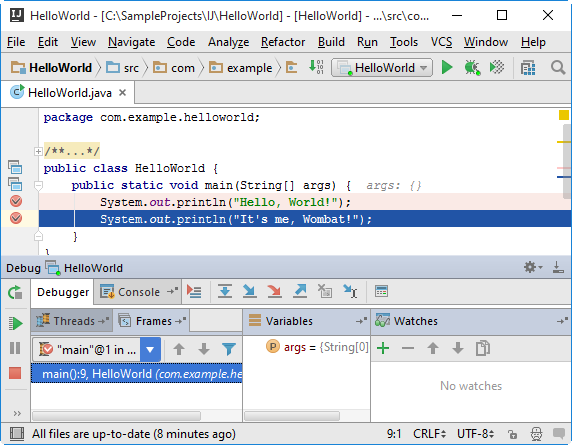Viewport: 572px width, 445px height.
Task: Click Run to Cursor
Action: click(x=350, y=291)
